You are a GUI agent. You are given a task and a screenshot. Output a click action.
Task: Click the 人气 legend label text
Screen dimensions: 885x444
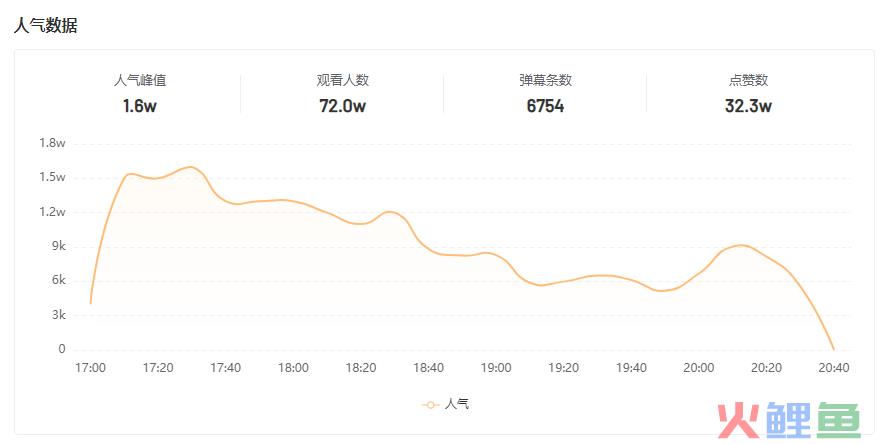pyautogui.click(x=457, y=404)
